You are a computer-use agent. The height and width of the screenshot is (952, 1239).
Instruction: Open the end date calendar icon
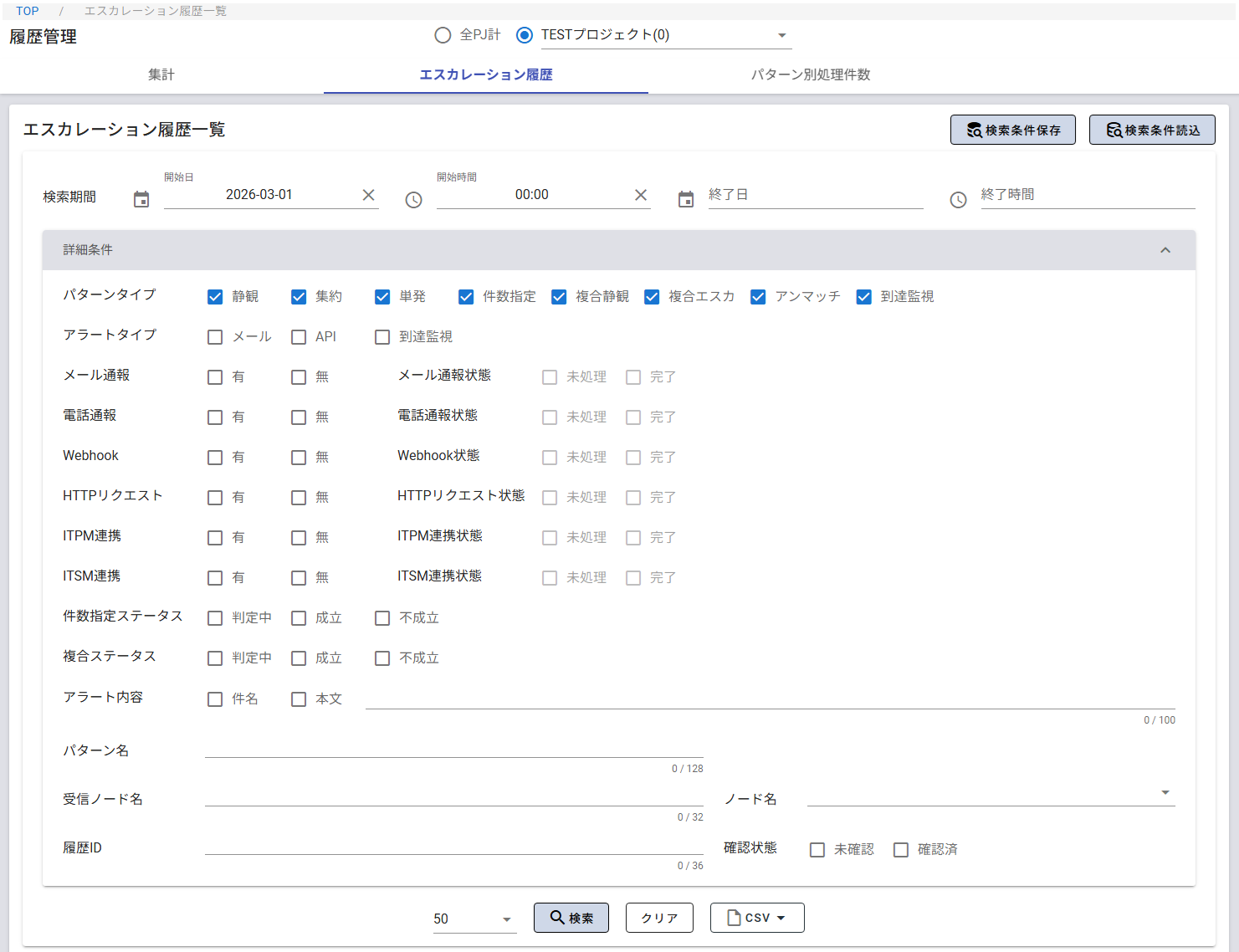point(686,199)
